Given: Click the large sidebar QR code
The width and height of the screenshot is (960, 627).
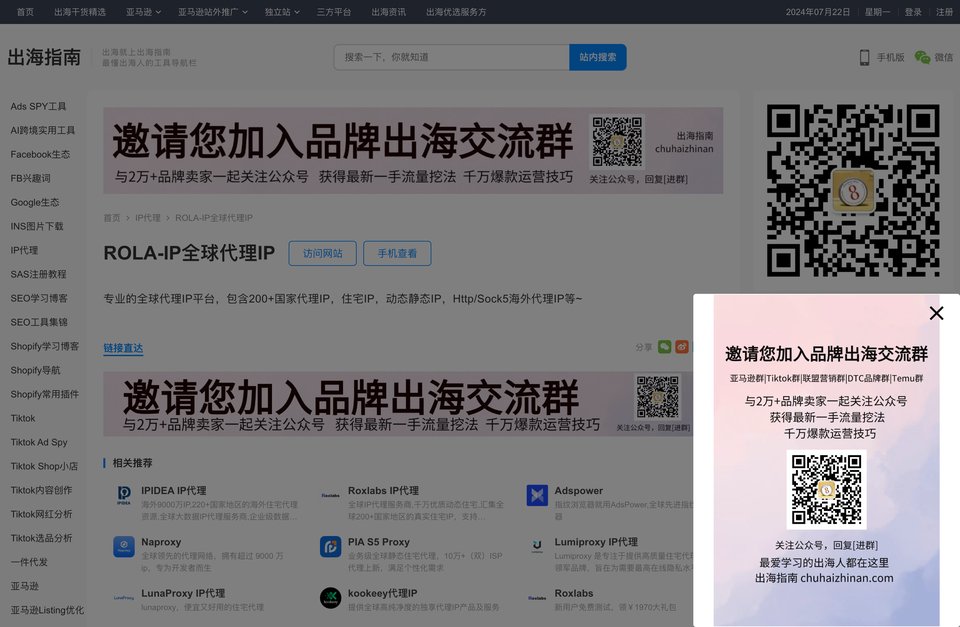Looking at the screenshot, I should [x=853, y=190].
